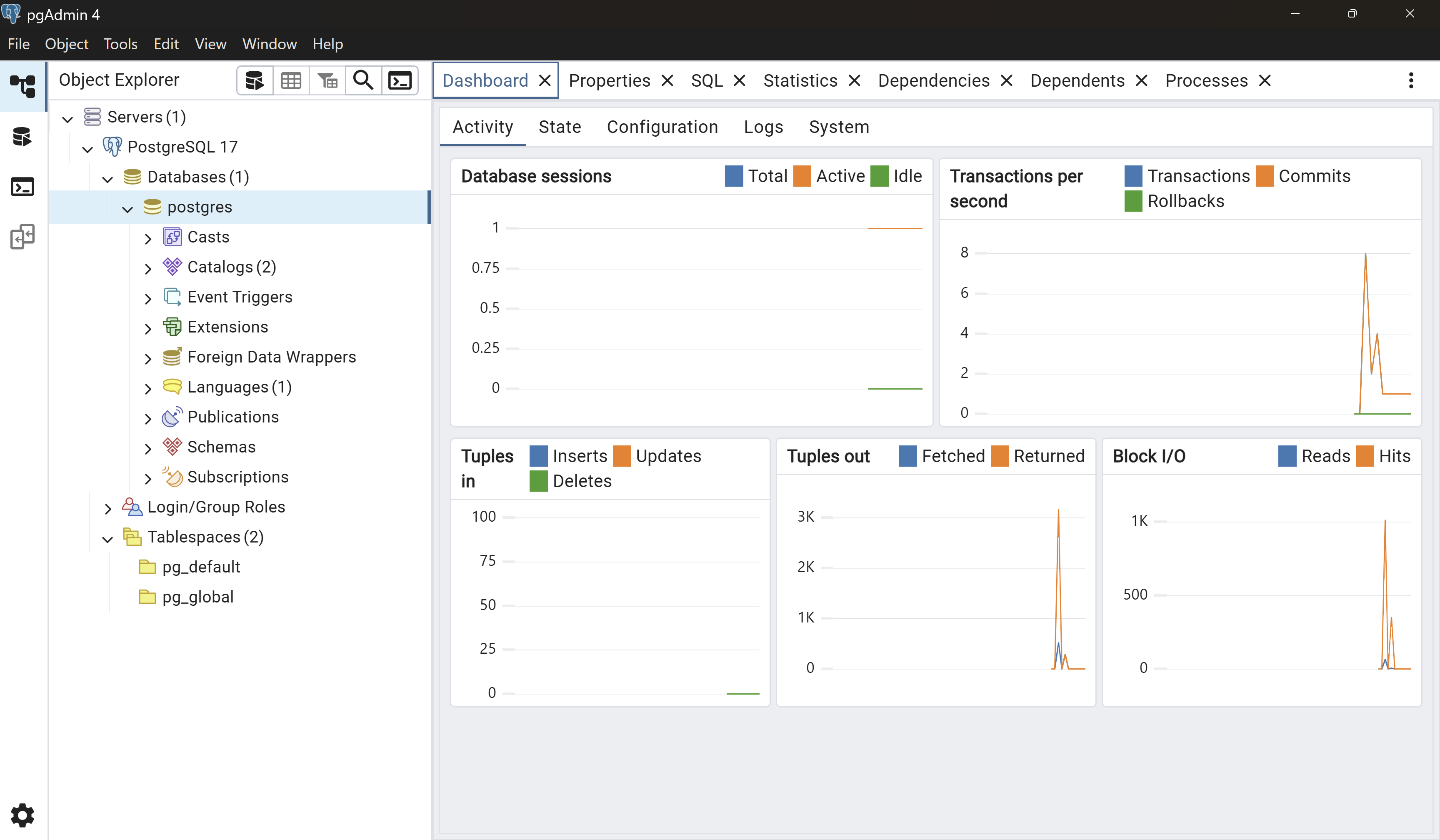This screenshot has height=840, width=1440.
Task: Open the Object Explorer sidebar icon
Action: click(23, 86)
